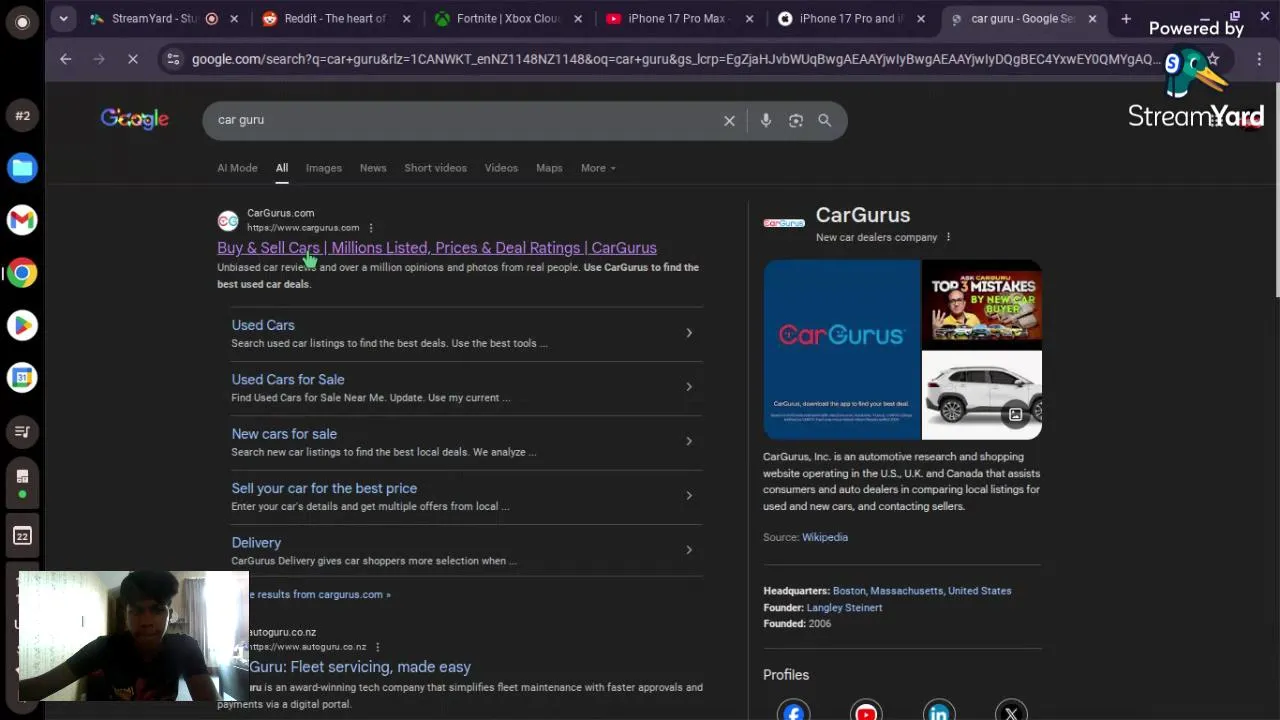Open site information icon in address bar

pyautogui.click(x=173, y=59)
